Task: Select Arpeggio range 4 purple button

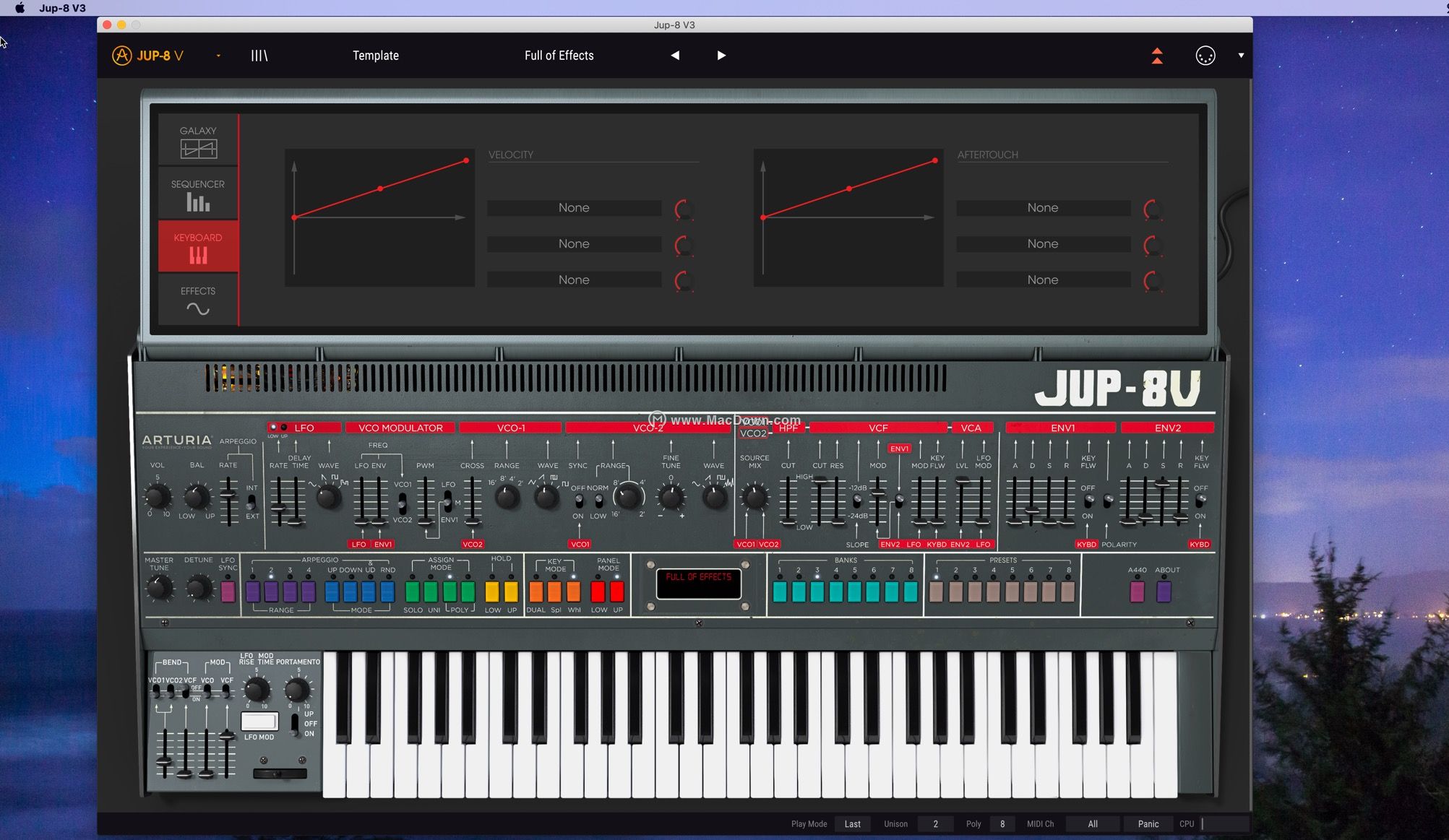Action: click(x=309, y=592)
